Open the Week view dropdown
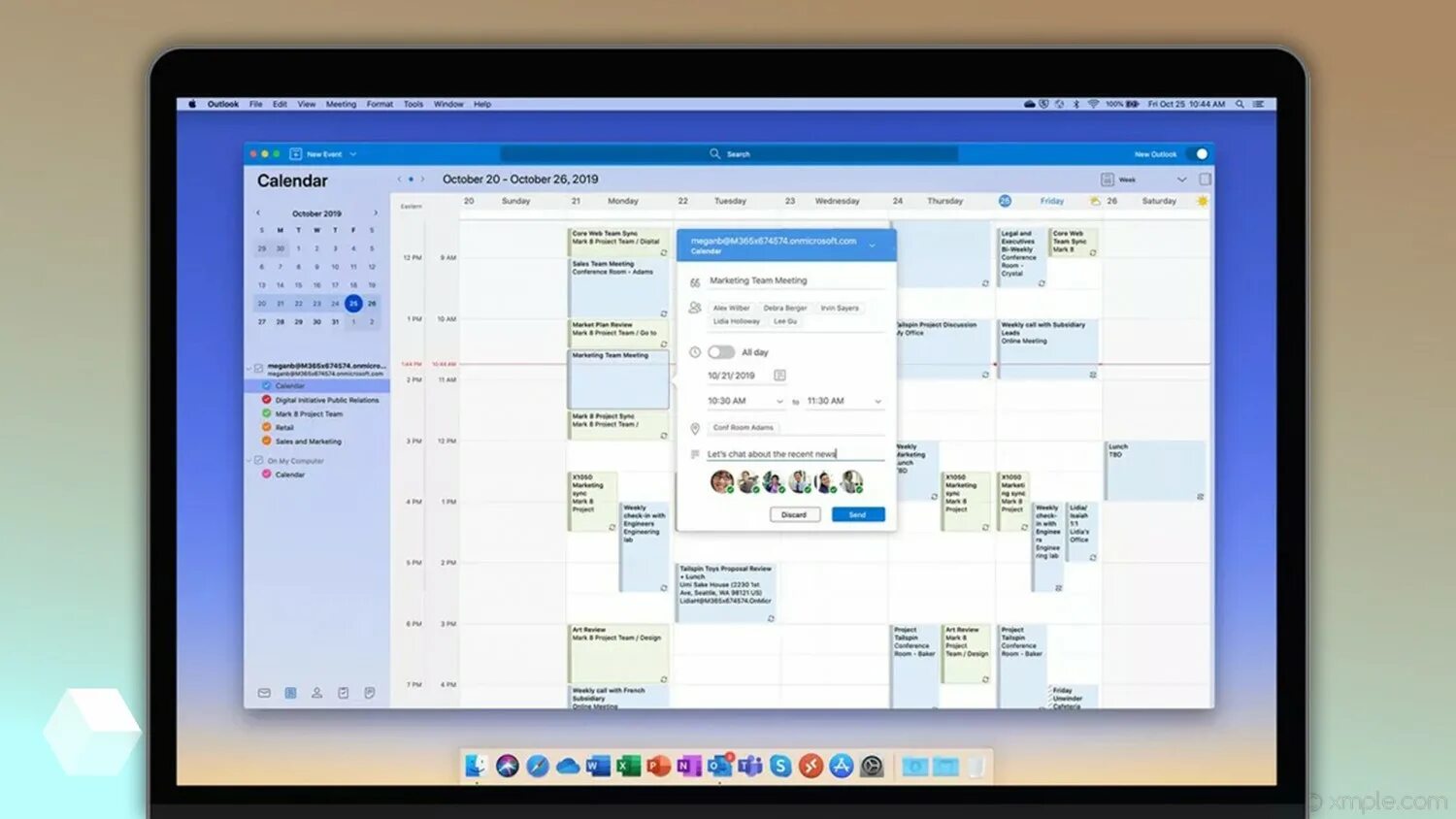This screenshot has width=1456, height=819. 1181,180
